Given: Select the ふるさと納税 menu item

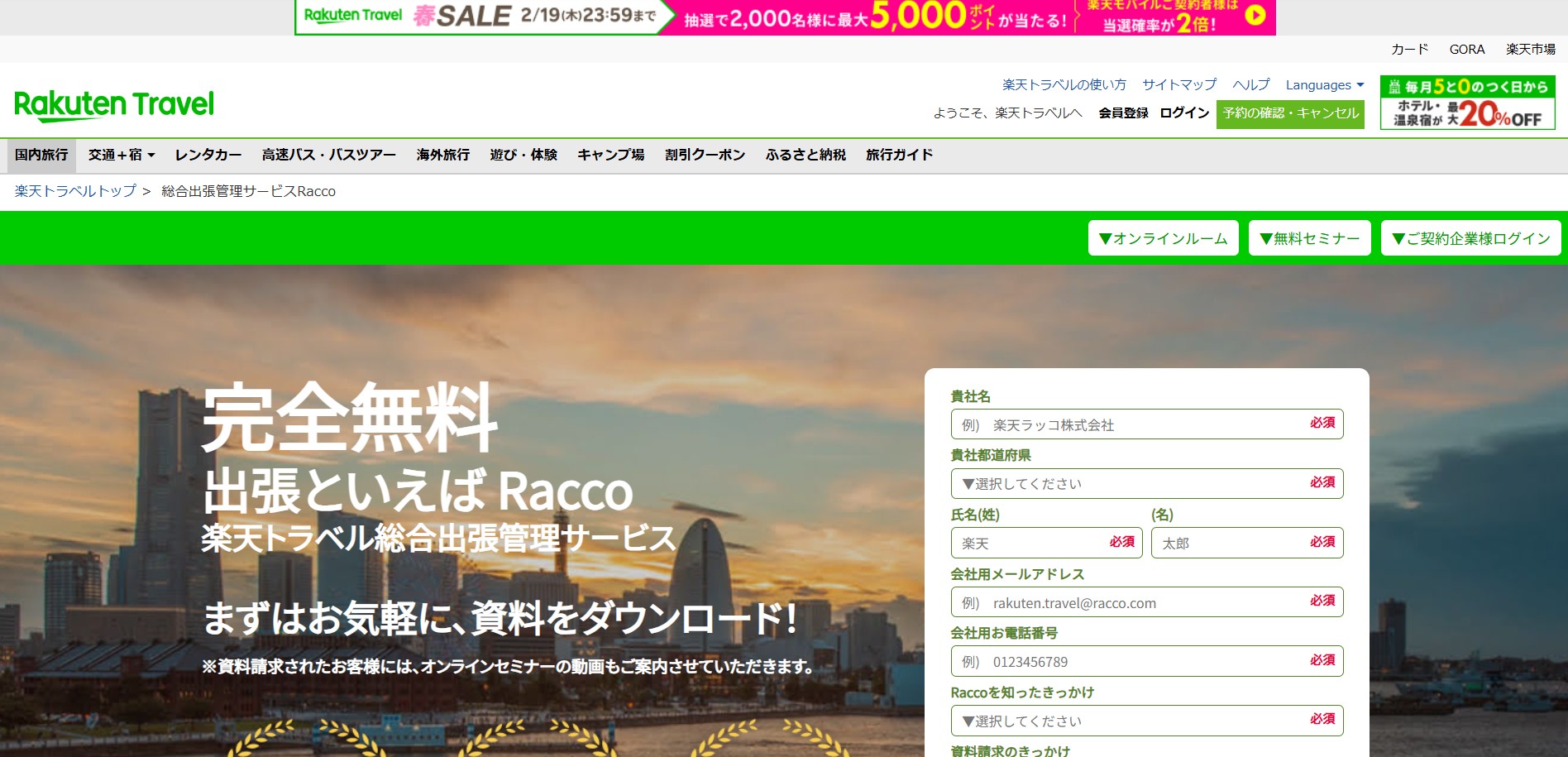Looking at the screenshot, I should tap(806, 156).
